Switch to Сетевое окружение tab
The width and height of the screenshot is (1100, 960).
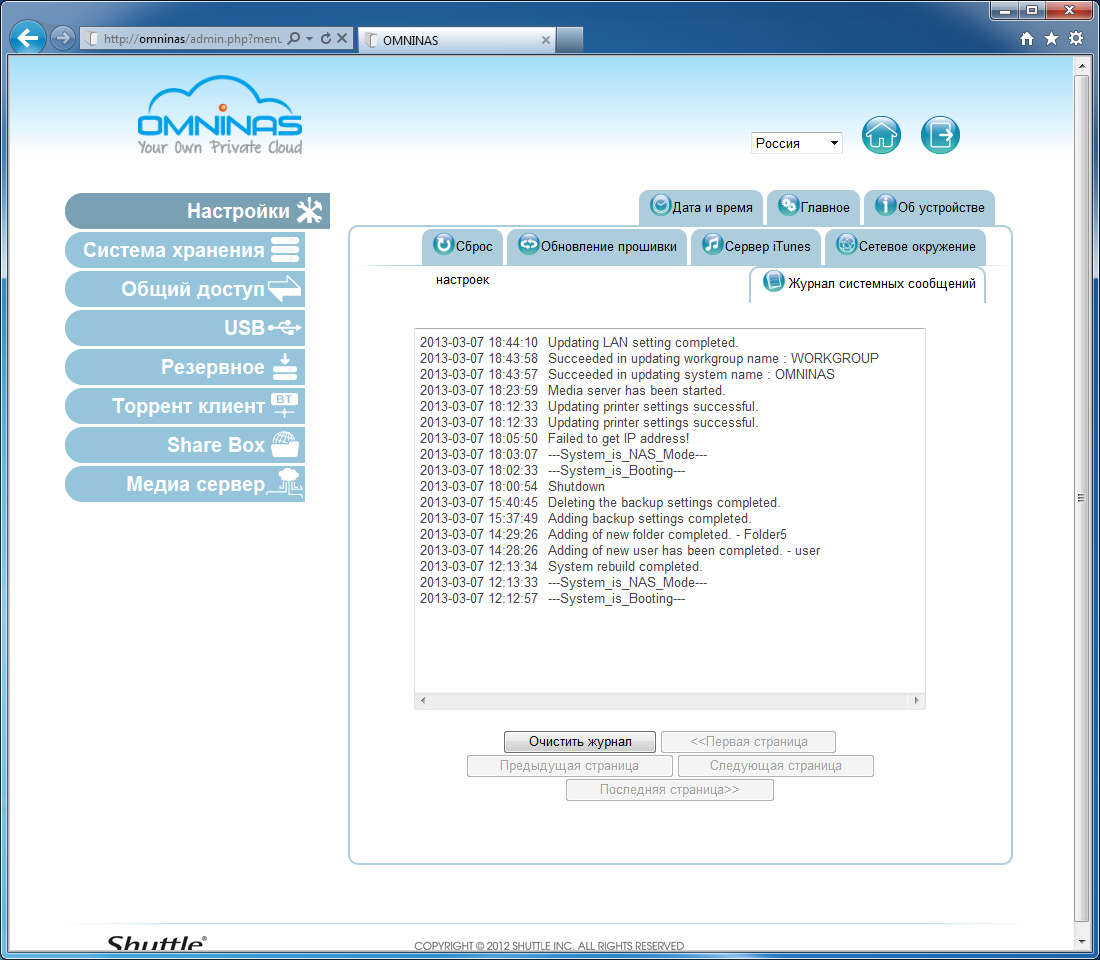[x=905, y=247]
